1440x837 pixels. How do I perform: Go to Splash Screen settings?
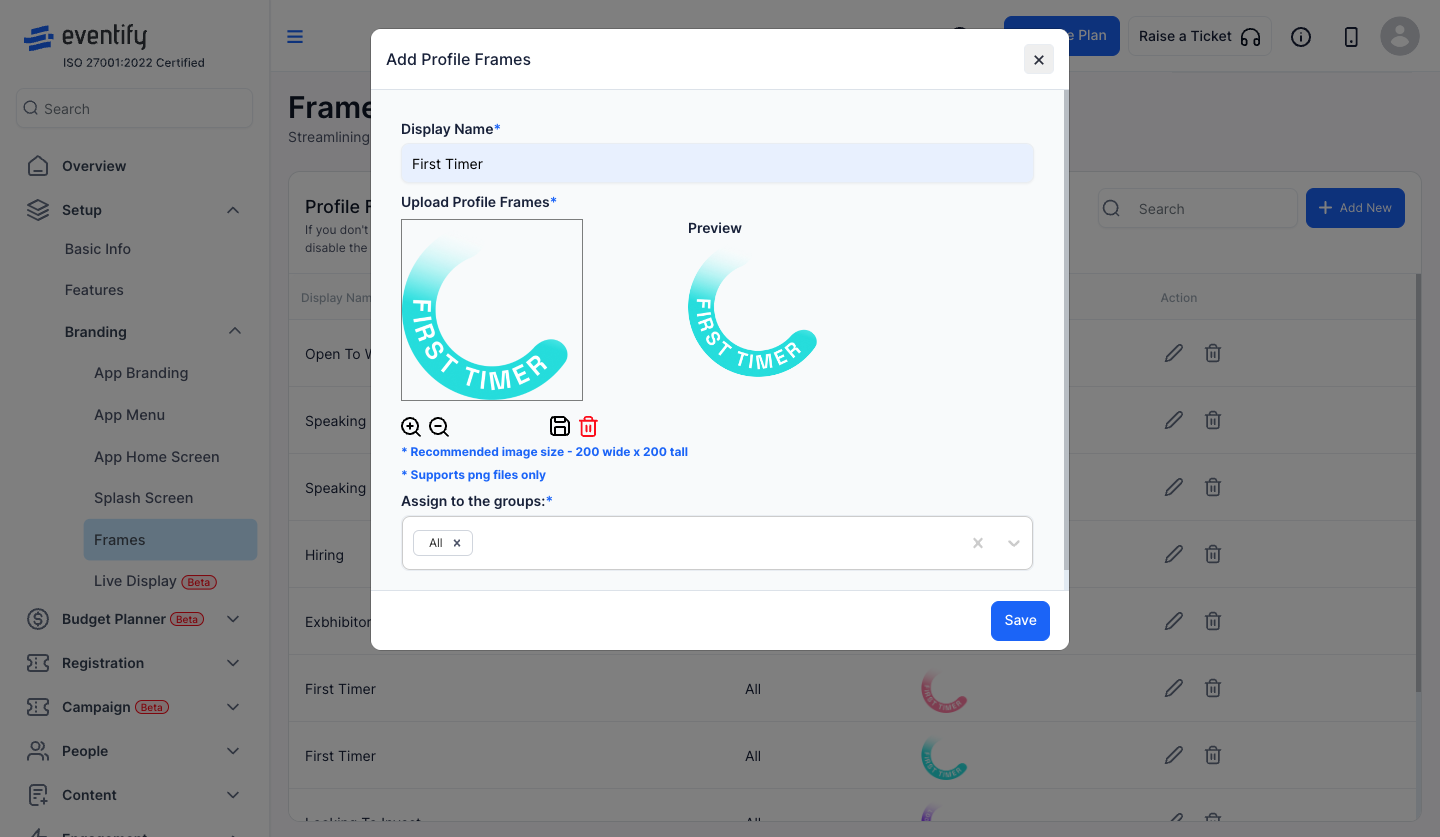144,498
